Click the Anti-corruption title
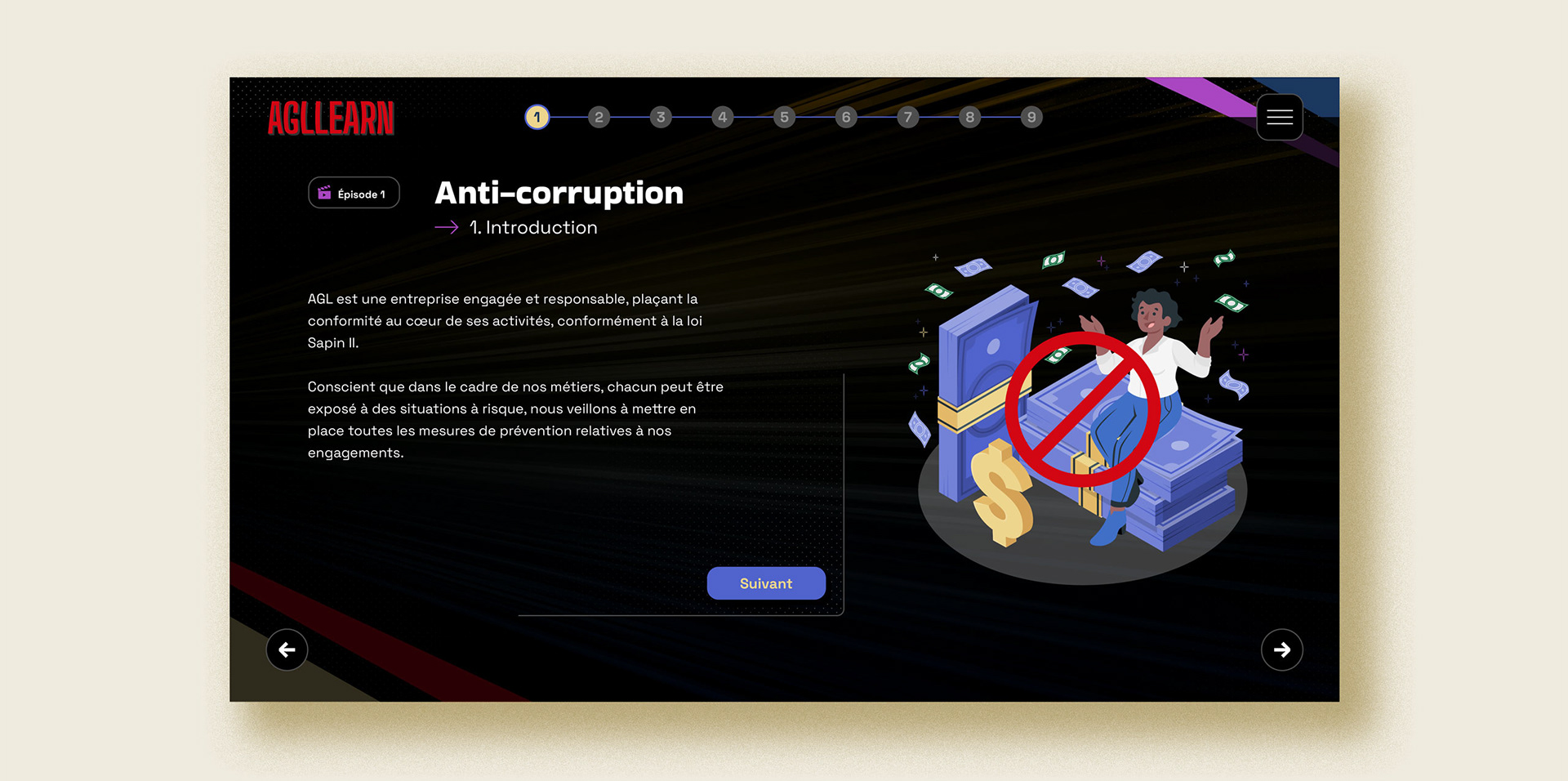This screenshot has width=1568, height=781. 559,194
